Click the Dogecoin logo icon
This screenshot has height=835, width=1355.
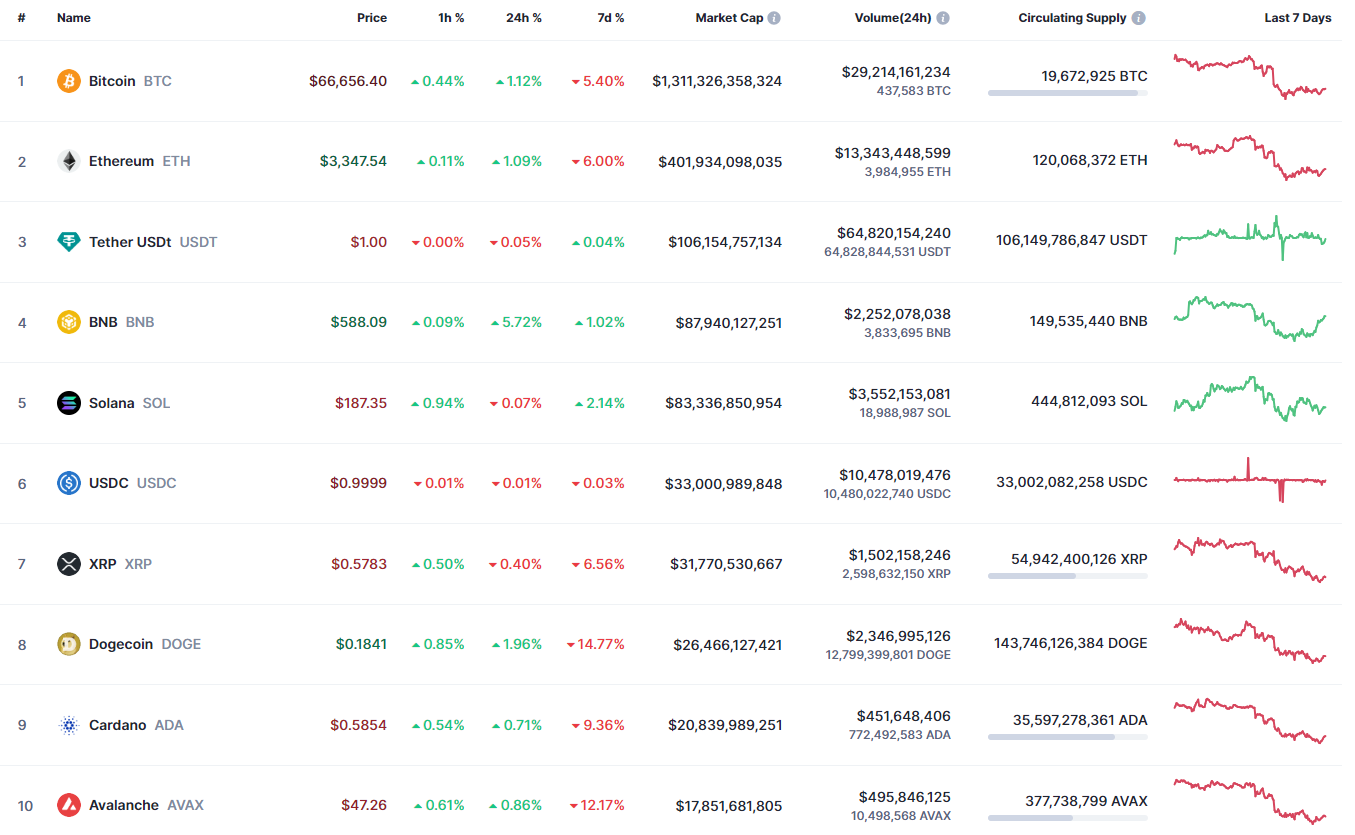[x=68, y=644]
